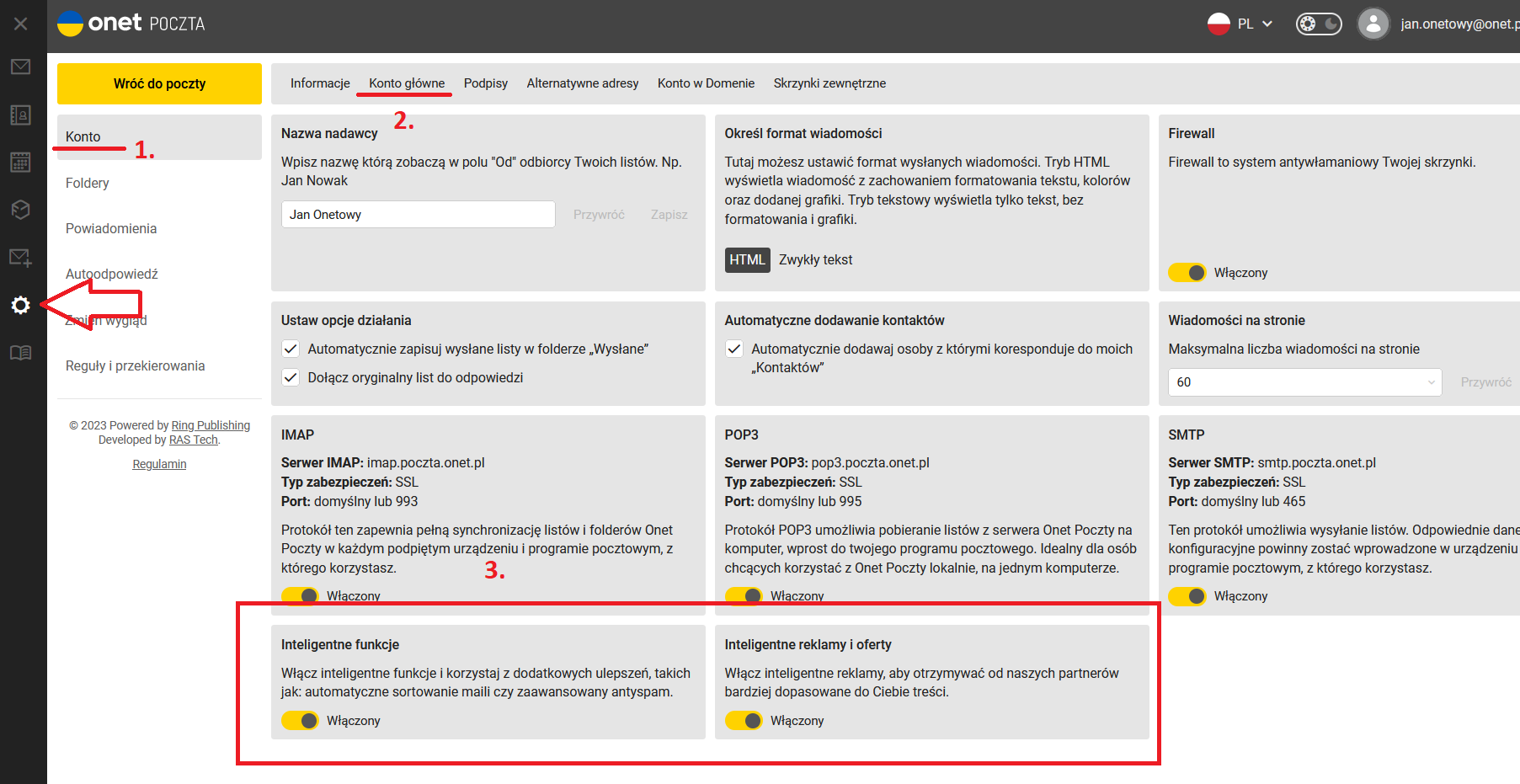
Task: Click the 'Wróć do poczty' button
Action: coord(159,83)
